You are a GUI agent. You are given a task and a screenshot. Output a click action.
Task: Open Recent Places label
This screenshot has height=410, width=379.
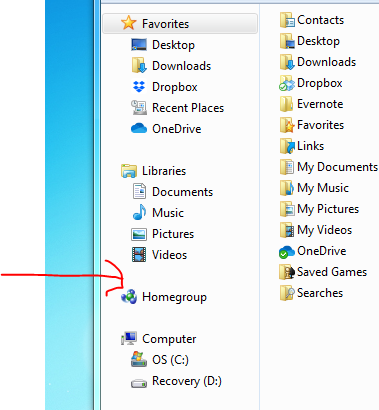188,108
